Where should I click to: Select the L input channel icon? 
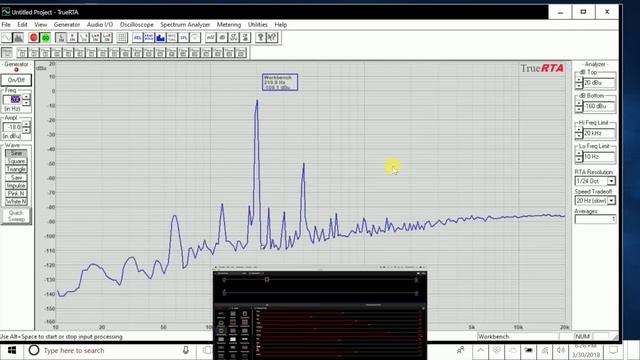[x=61, y=38]
